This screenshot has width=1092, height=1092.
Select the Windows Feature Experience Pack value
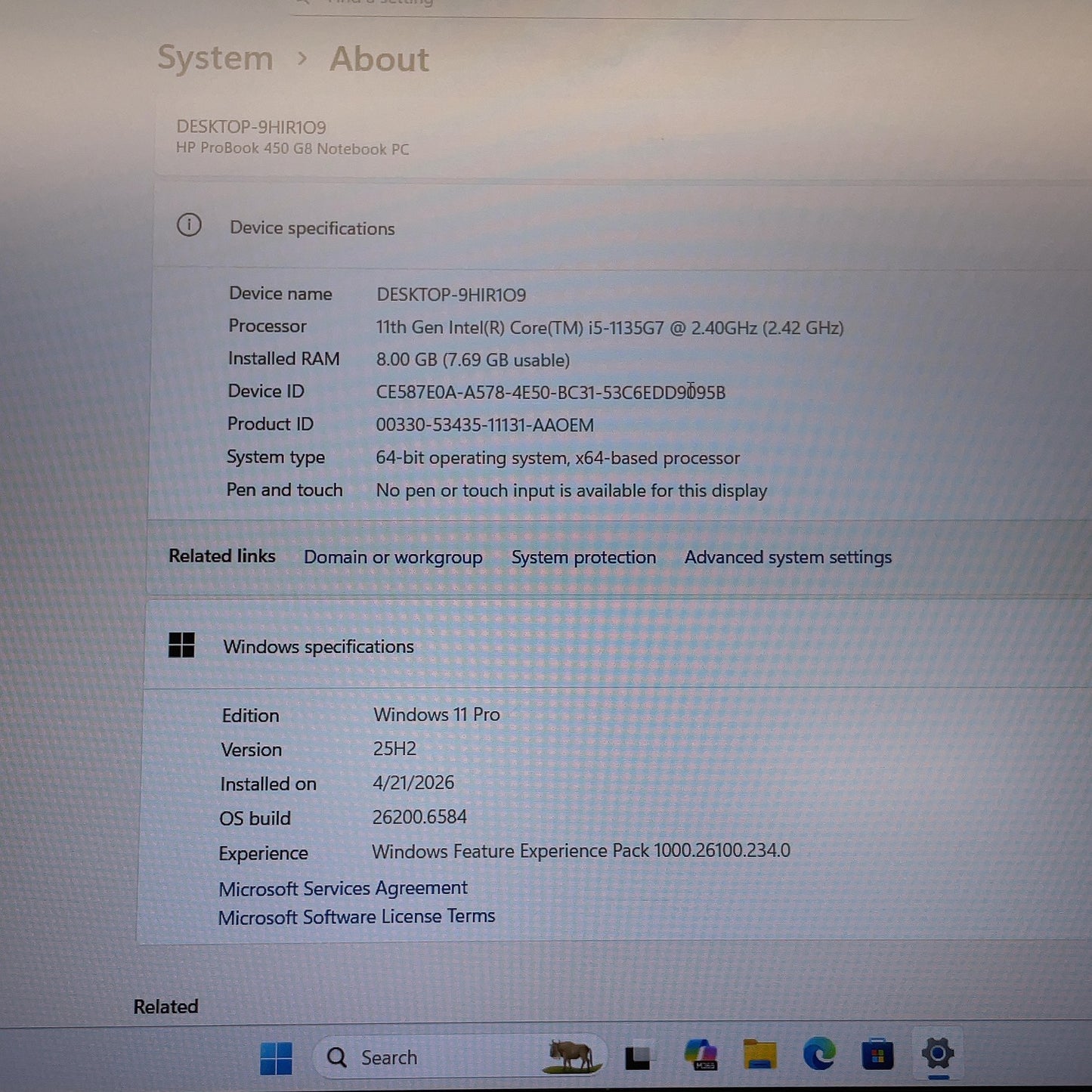(581, 851)
